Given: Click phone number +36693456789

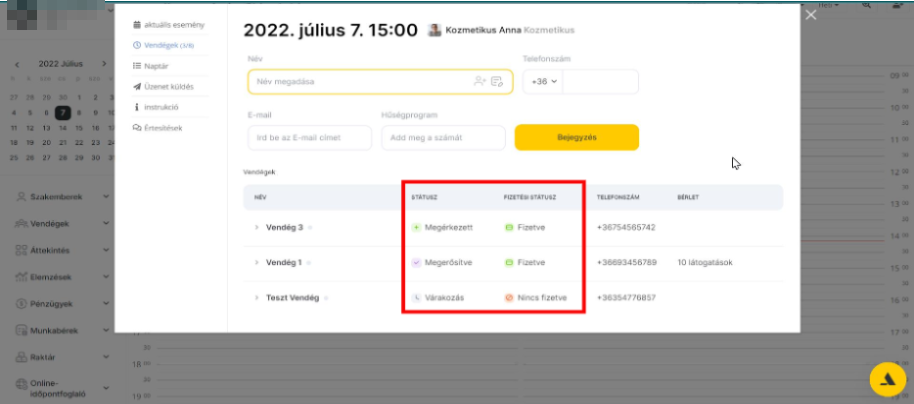Looking at the screenshot, I should tap(627, 262).
